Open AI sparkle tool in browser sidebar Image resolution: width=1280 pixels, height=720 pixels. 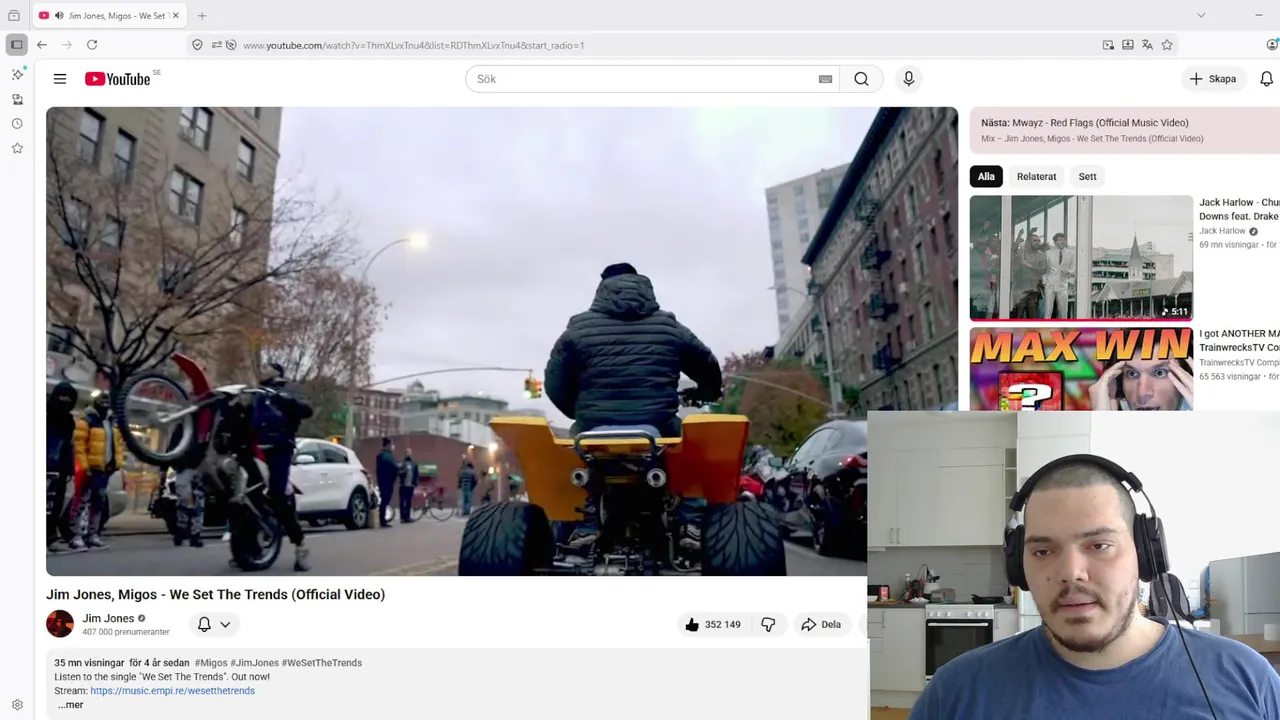click(17, 75)
